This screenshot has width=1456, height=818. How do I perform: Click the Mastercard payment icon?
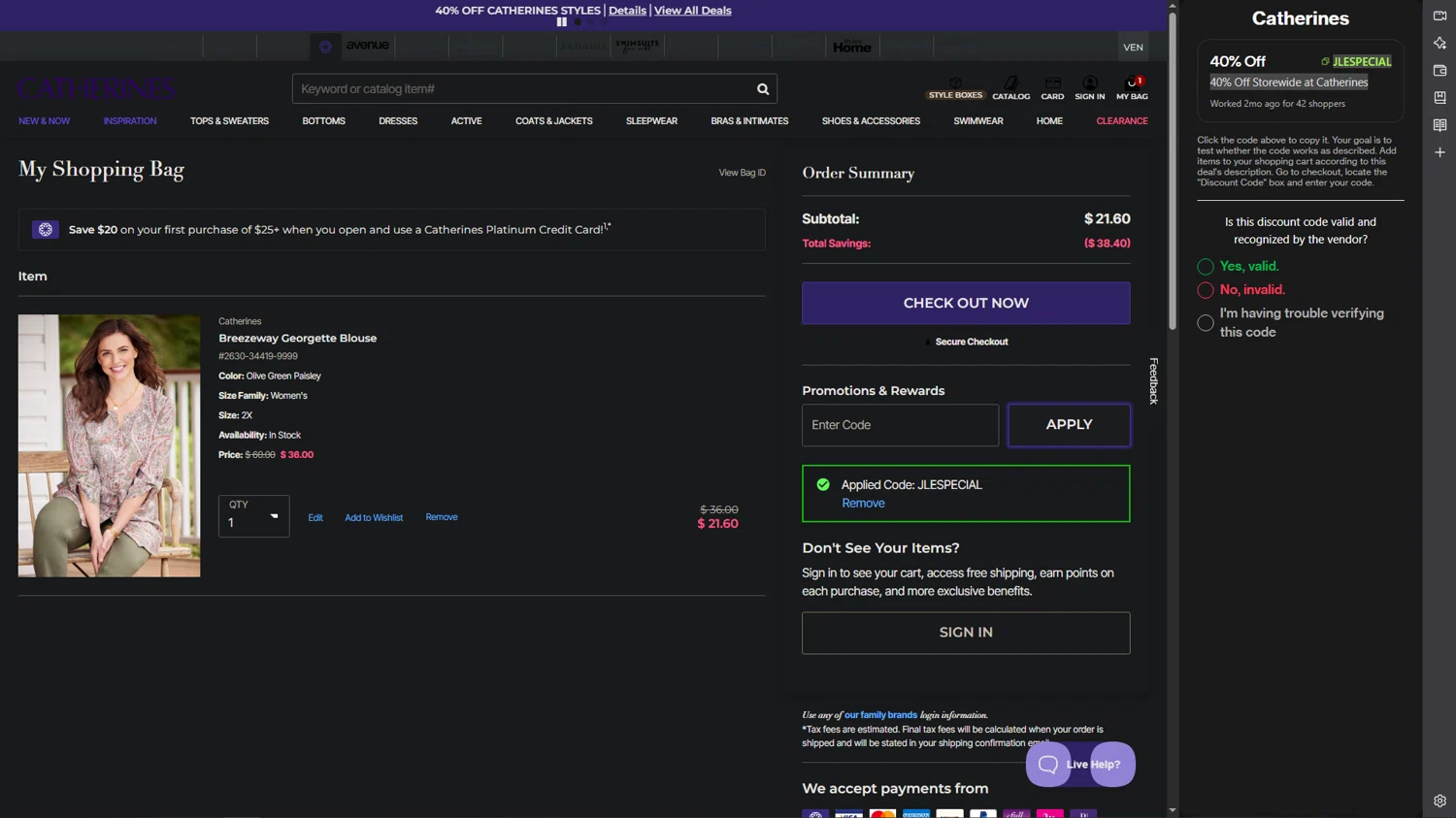(882, 813)
